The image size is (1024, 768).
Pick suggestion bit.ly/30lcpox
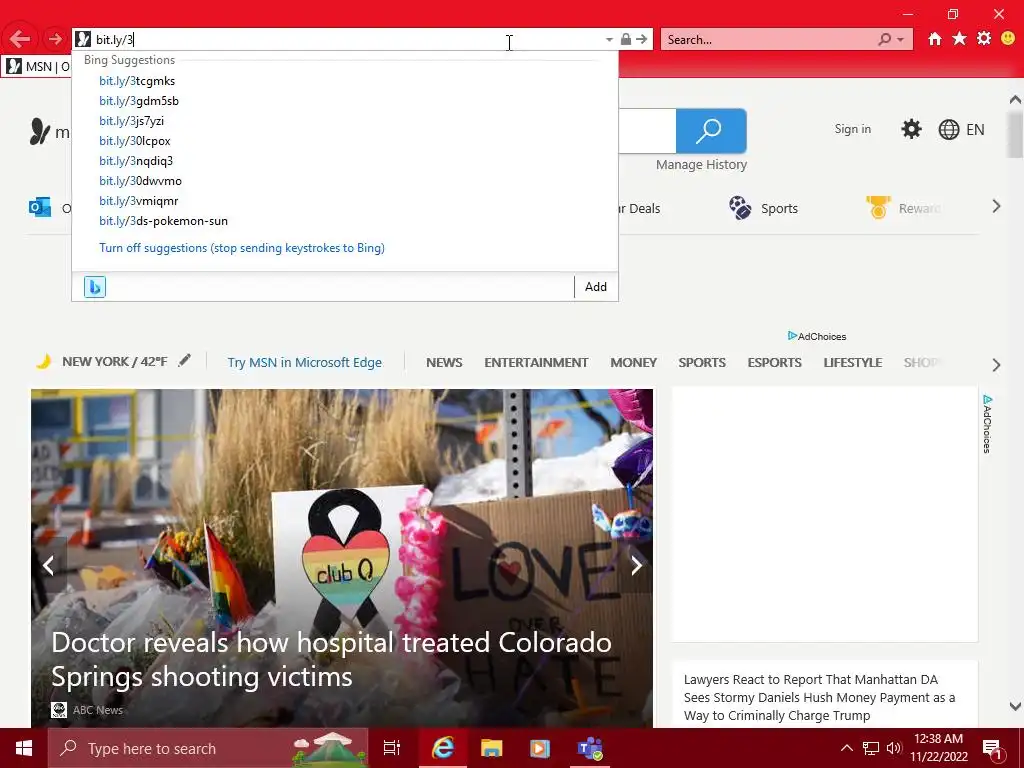tap(135, 141)
